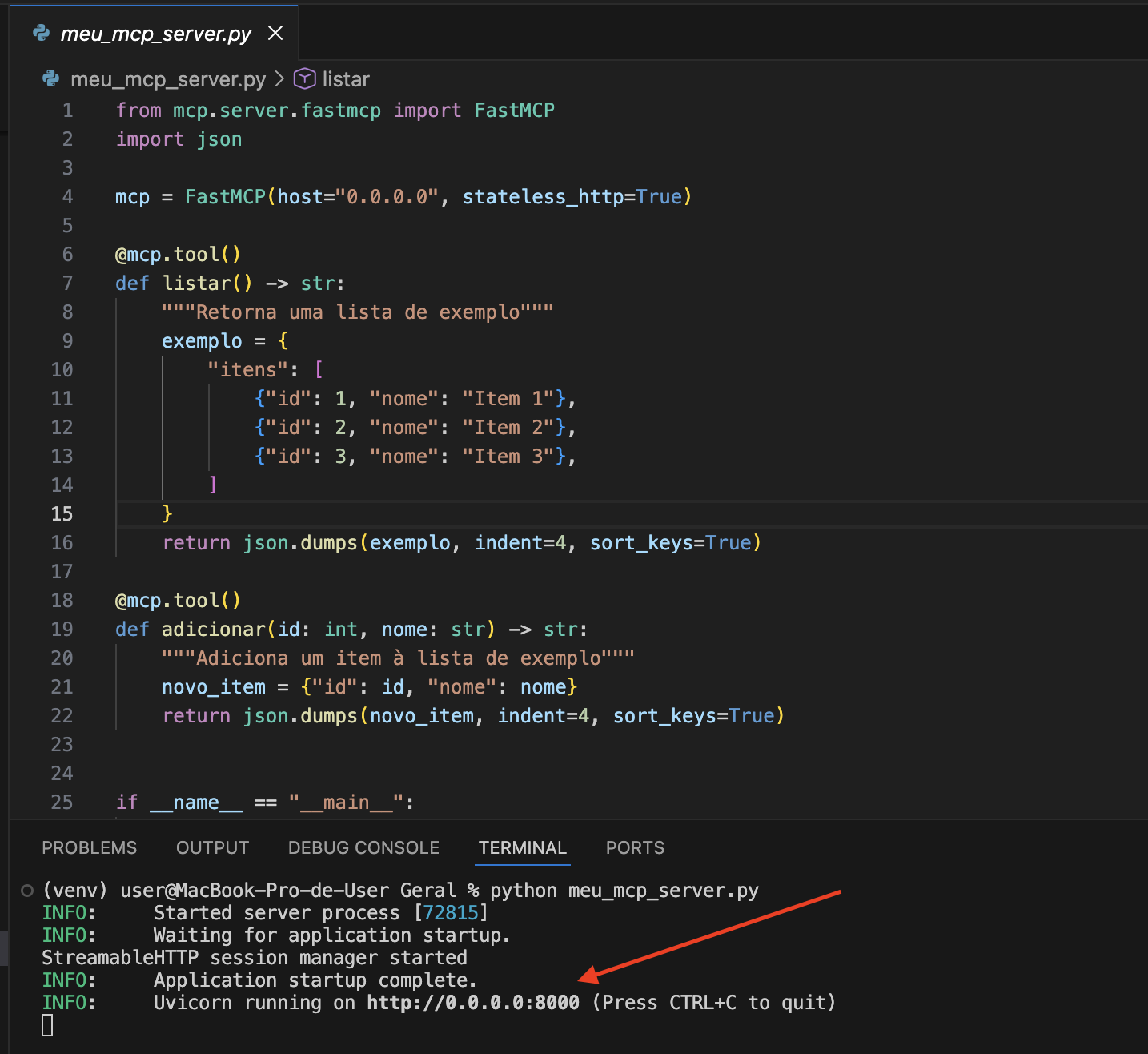This screenshot has height=1054, width=1148.
Task: Click '(Press CTRL+C to quit)' in terminal
Action: click(x=714, y=1003)
